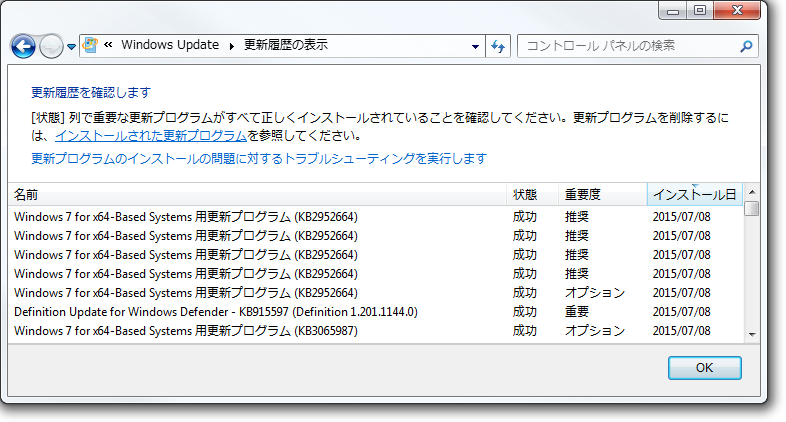Screen dimensions: 786x422
Task: Click the search magnifier icon
Action: [x=745, y=46]
